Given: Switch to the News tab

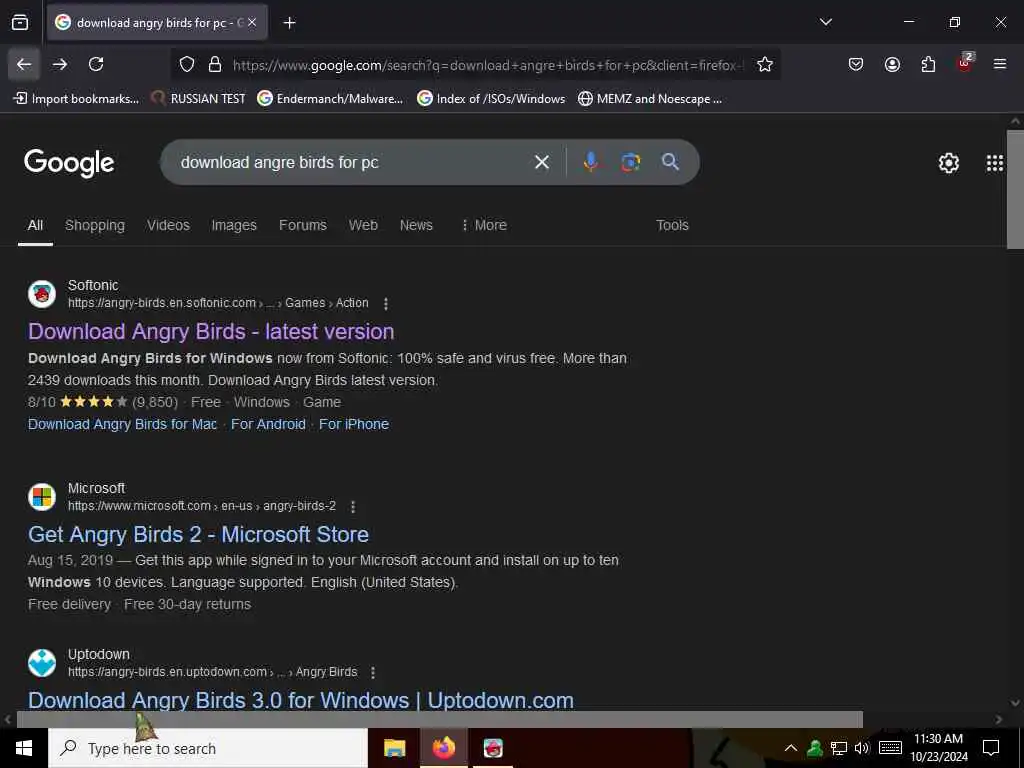Looking at the screenshot, I should pyautogui.click(x=416, y=225).
